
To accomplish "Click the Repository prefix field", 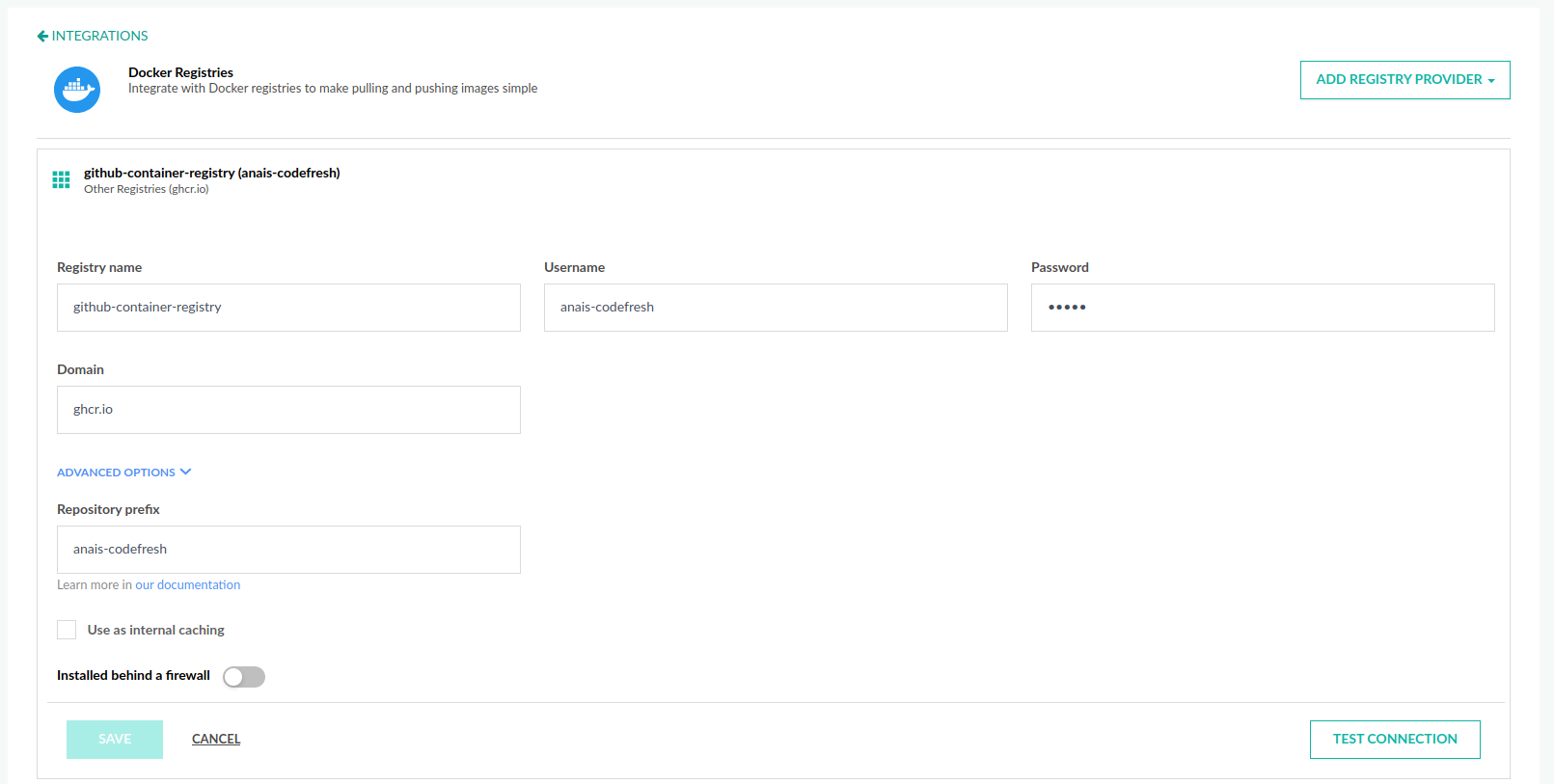I will (288, 550).
